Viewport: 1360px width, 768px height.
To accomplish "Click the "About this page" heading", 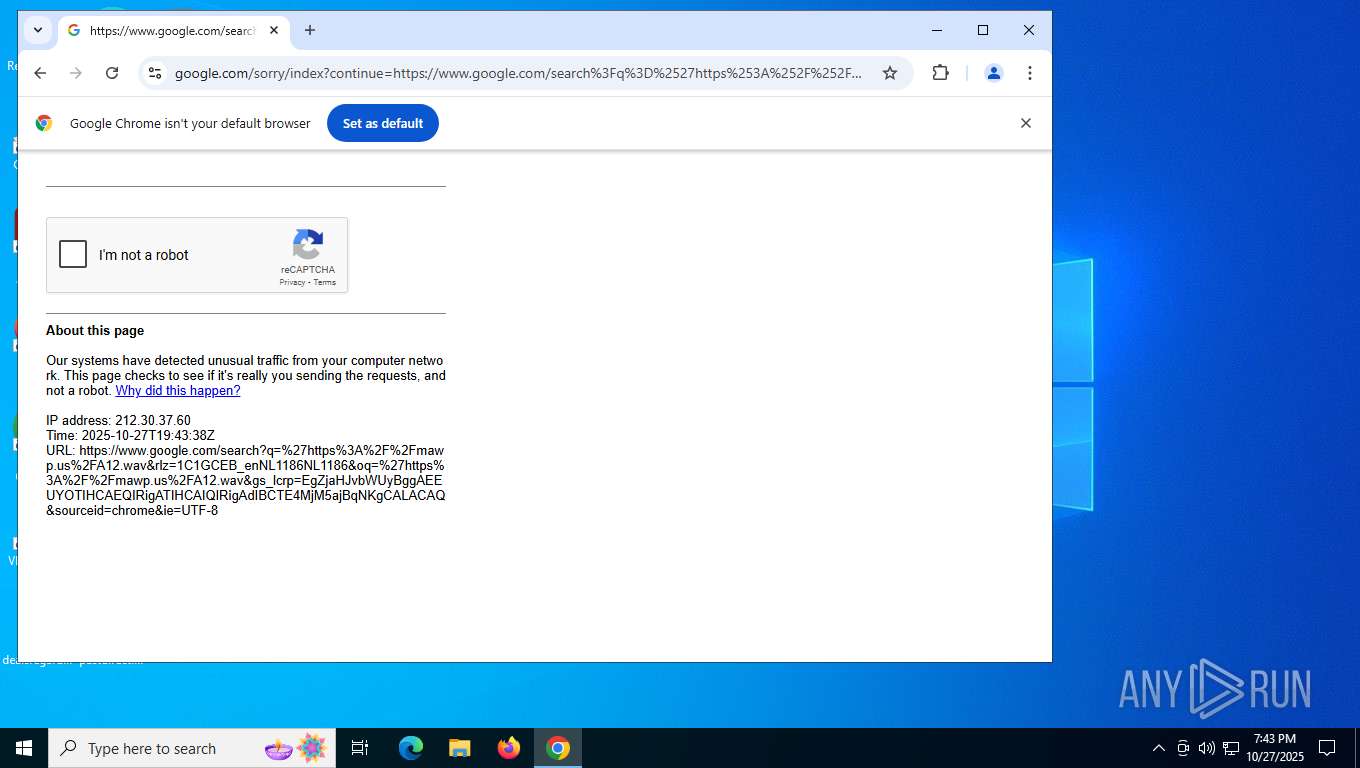I will point(95,331).
